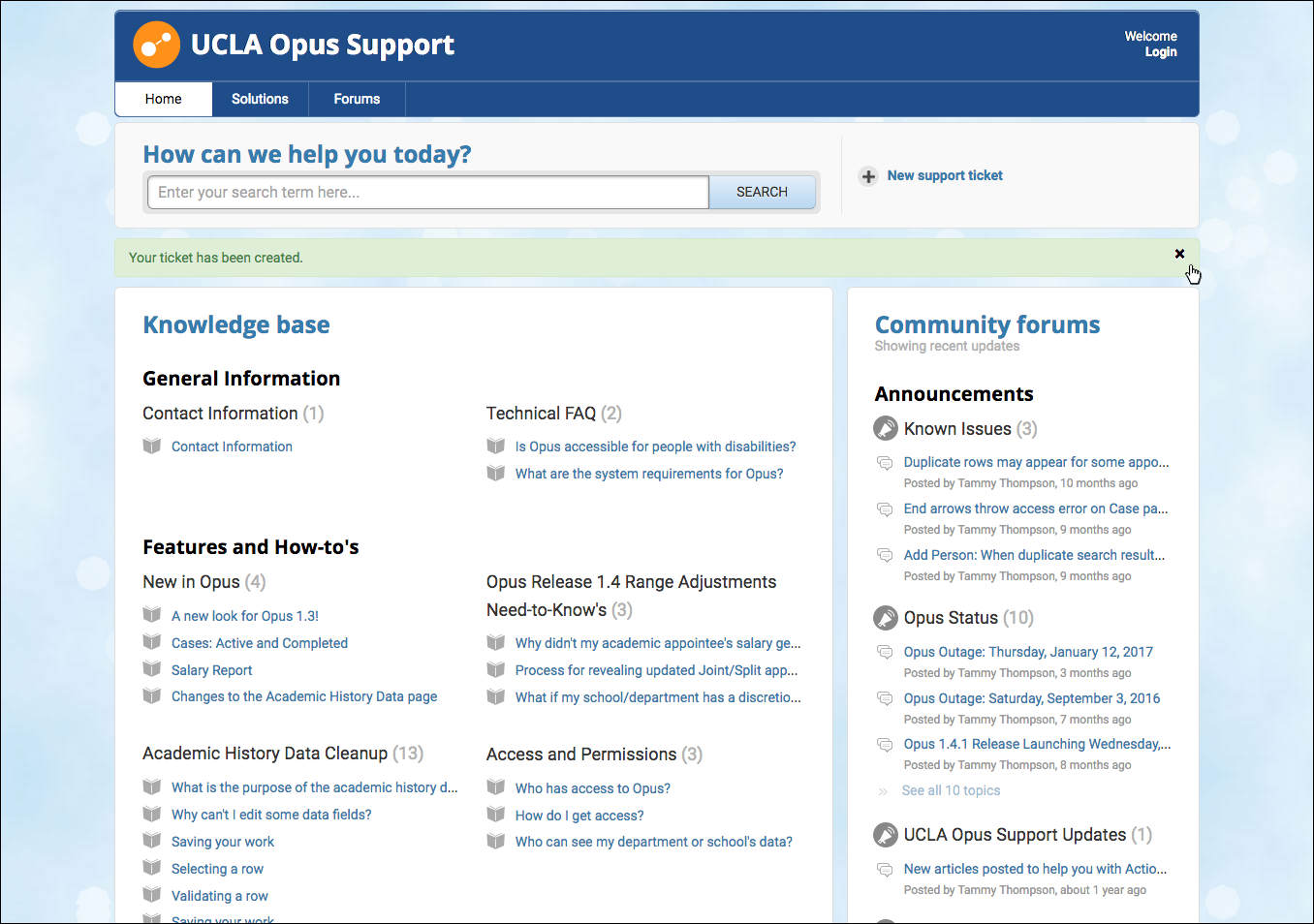Open 'Opus Outage: Saturday, September 3, 2016' topic
1314x924 pixels.
[1032, 698]
